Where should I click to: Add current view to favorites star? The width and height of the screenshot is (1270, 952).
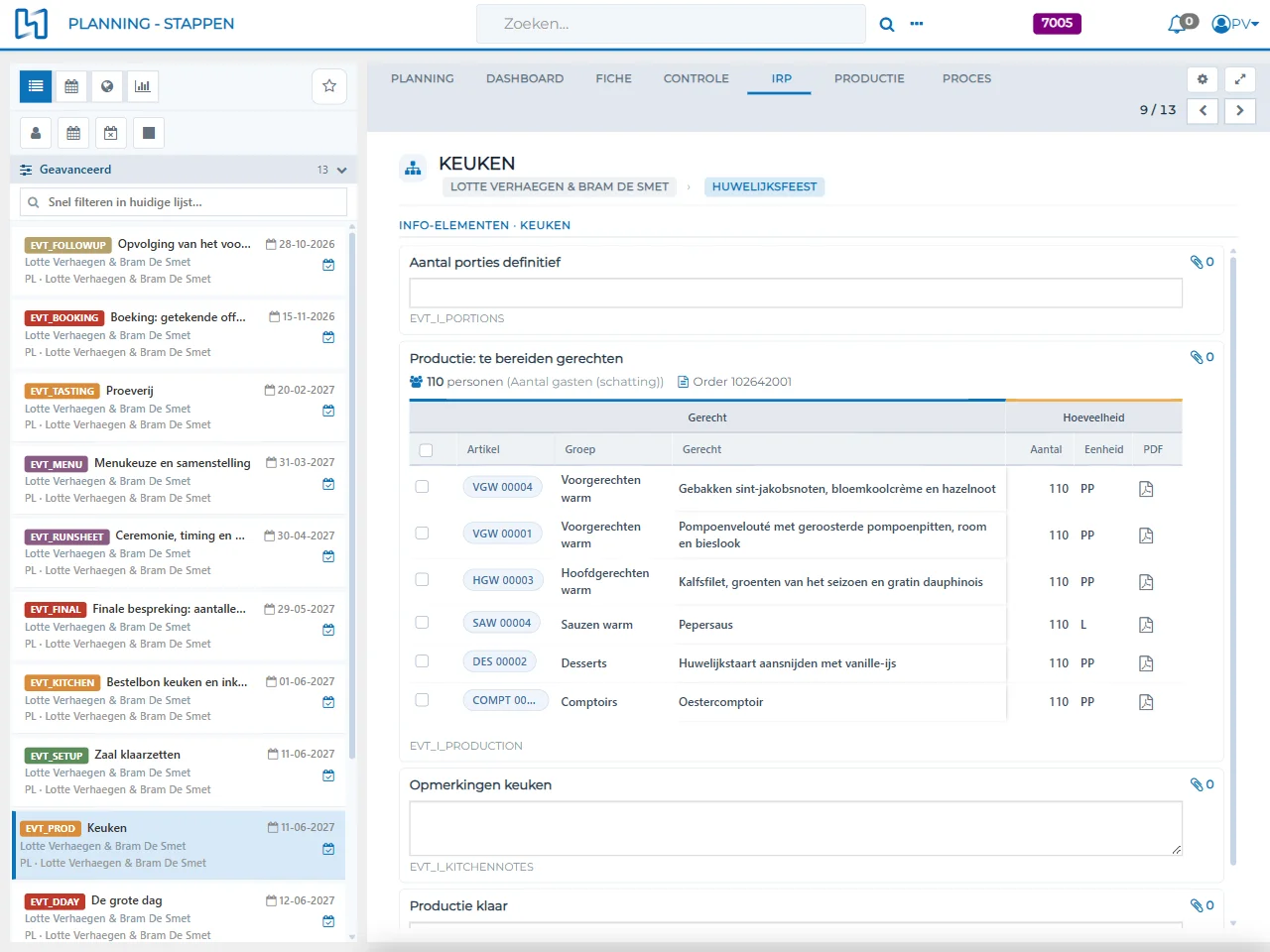click(x=329, y=86)
